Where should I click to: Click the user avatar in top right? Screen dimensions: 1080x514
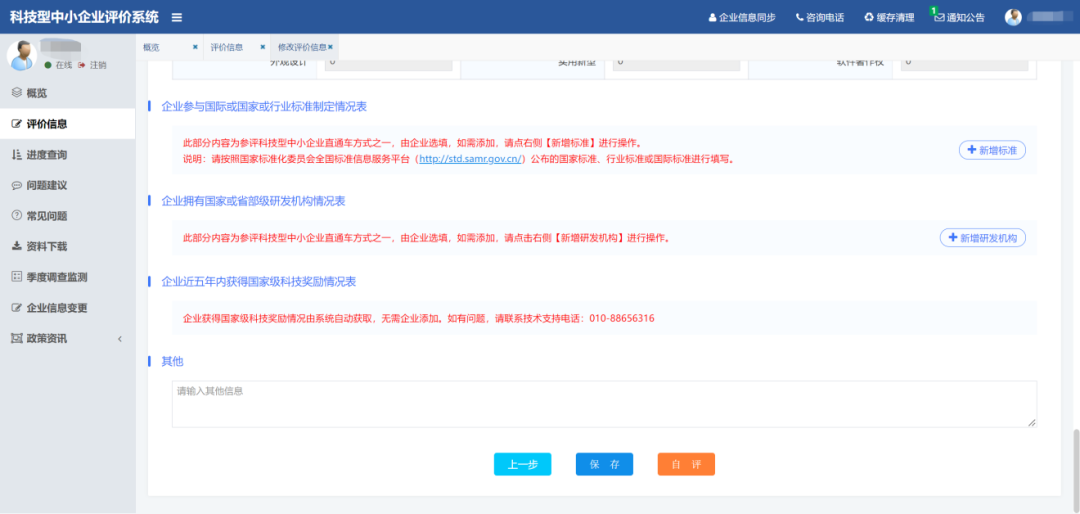tap(1013, 17)
